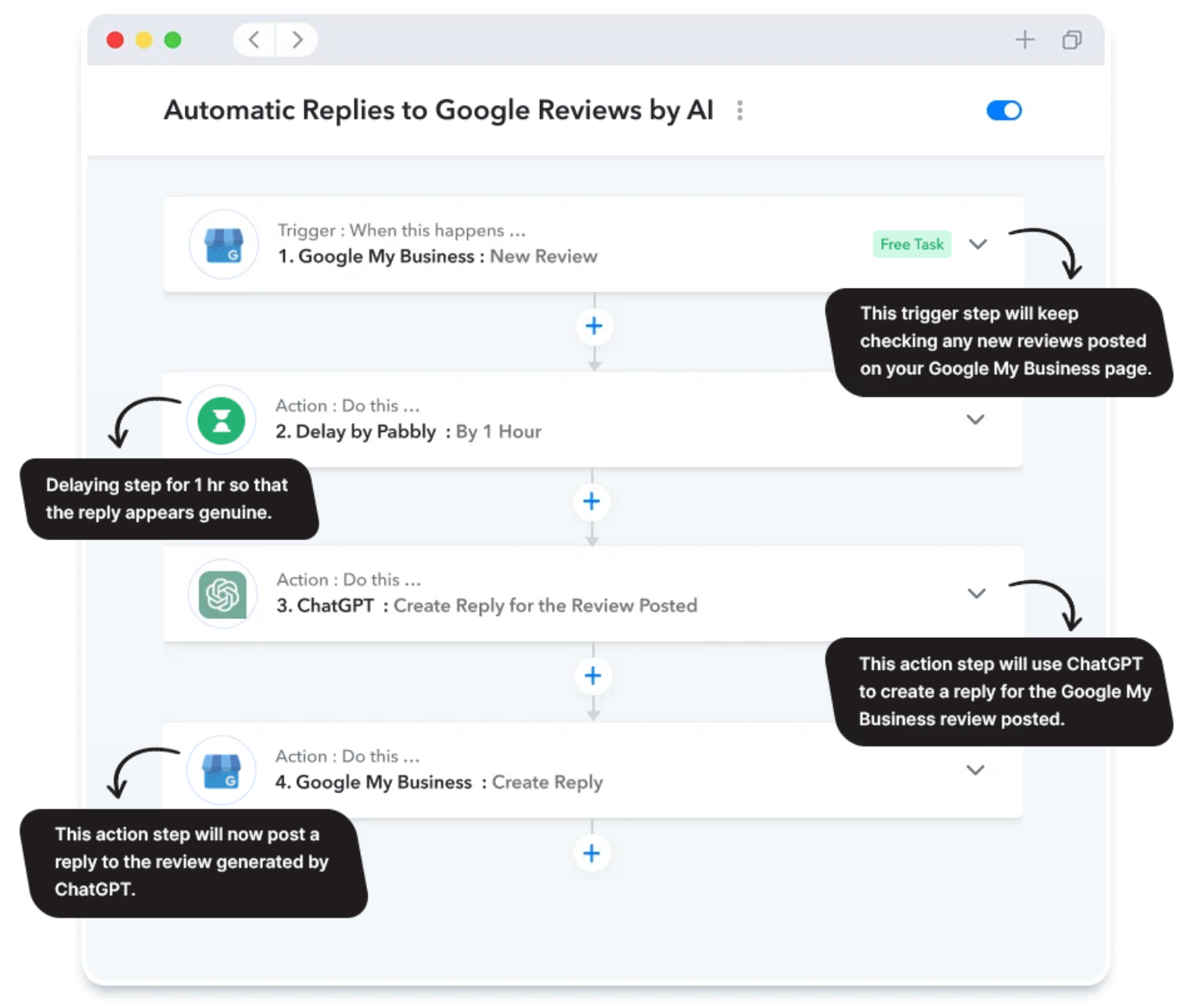Screen dimensions: 1191x1008
Task: Select the text 2. Delay by Pabbly : By 1 Hour
Action: [x=408, y=432]
